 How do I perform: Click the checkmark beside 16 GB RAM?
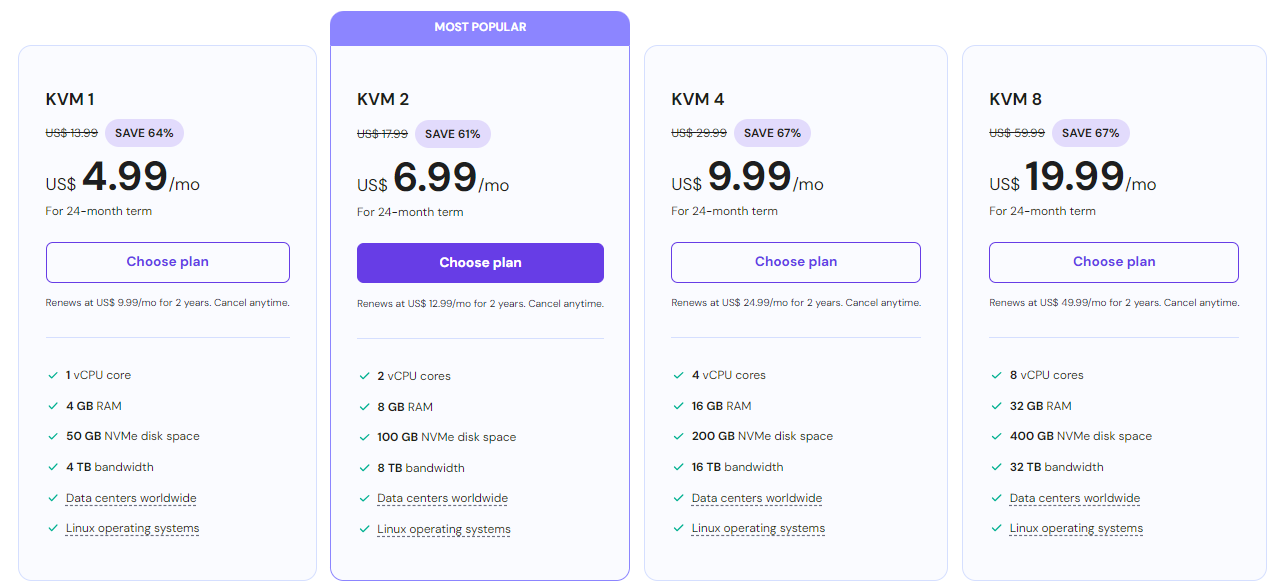(679, 406)
